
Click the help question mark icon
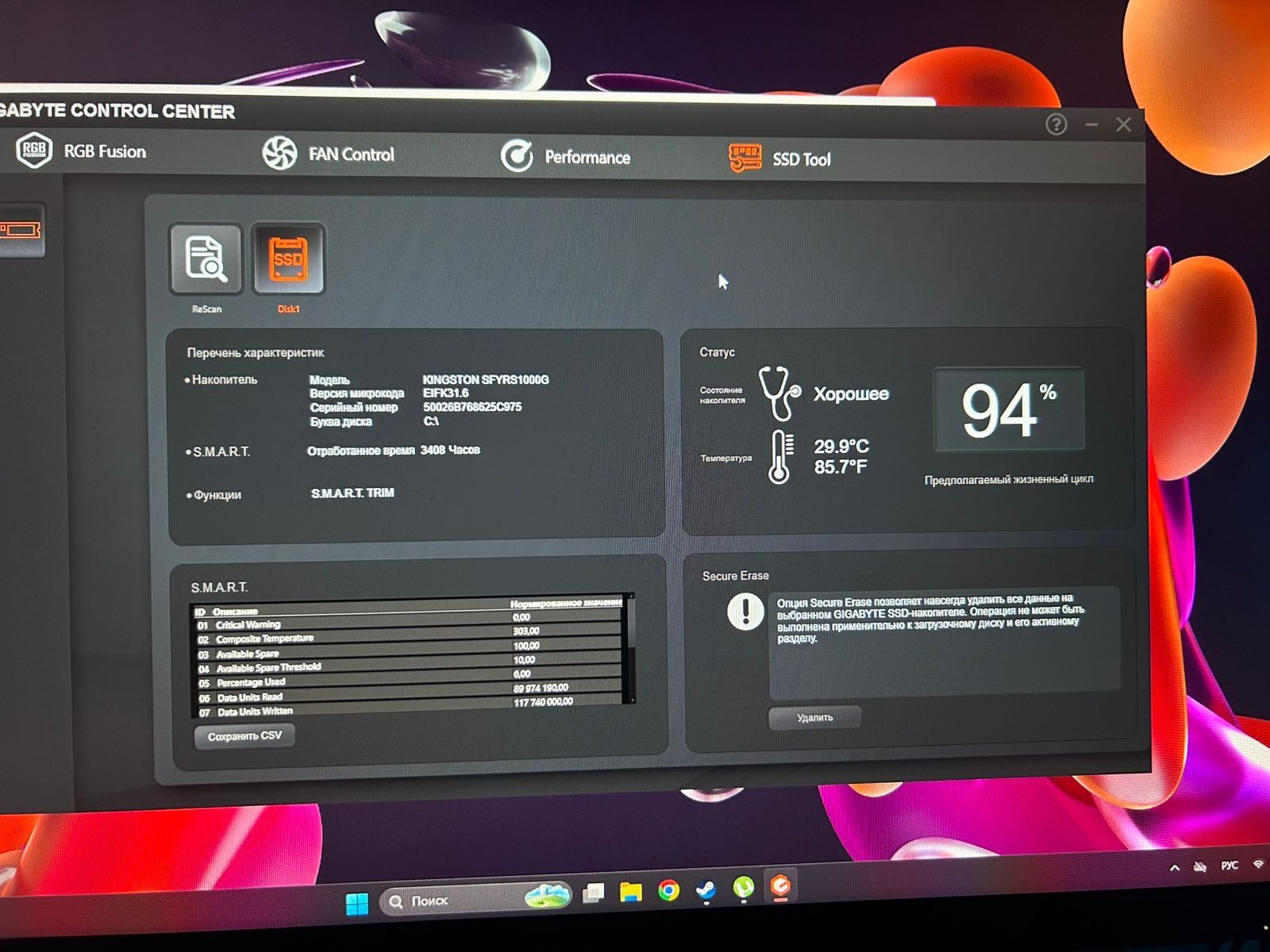click(1056, 125)
